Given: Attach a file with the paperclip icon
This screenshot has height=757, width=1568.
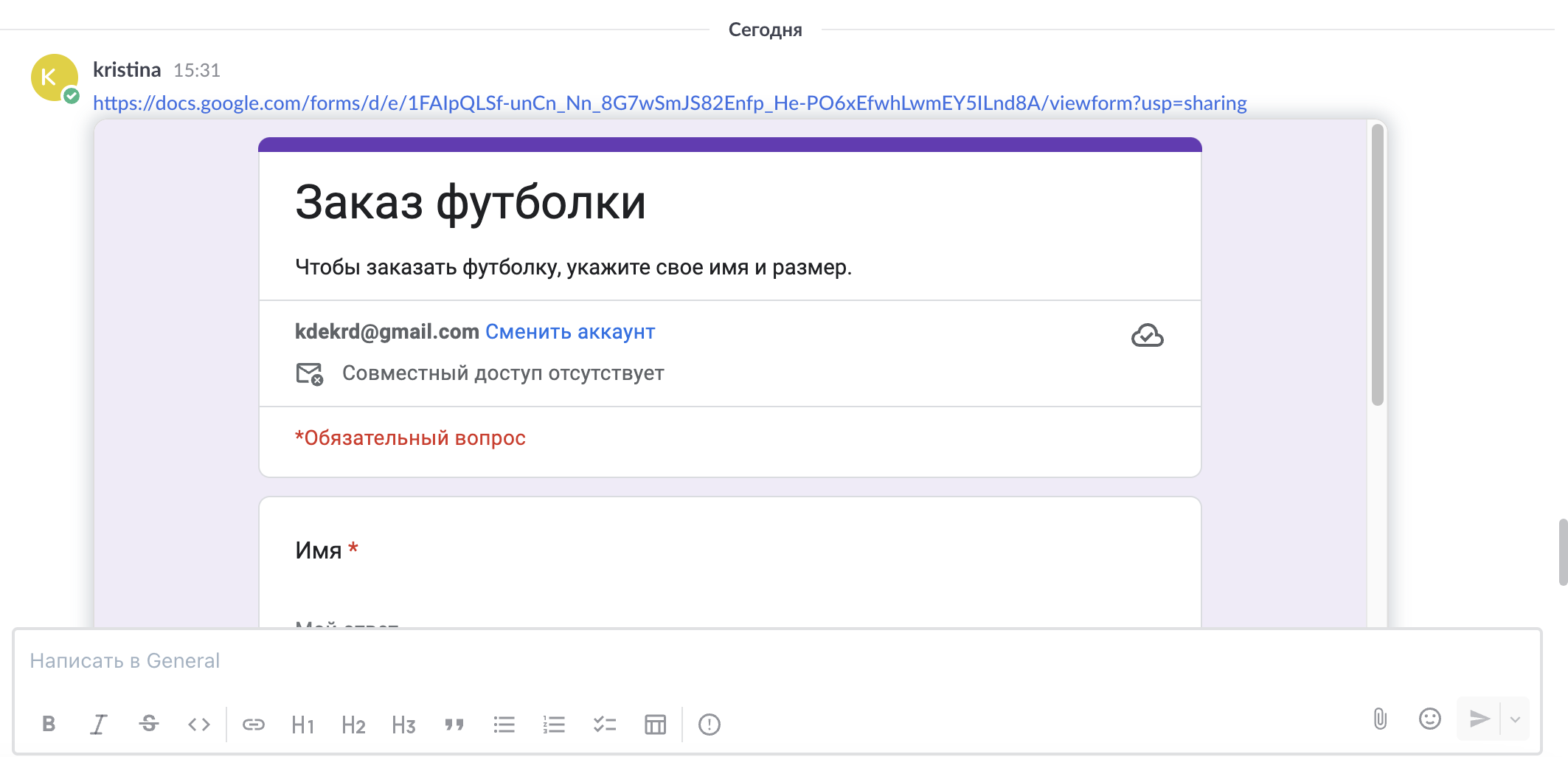Looking at the screenshot, I should [x=1380, y=718].
